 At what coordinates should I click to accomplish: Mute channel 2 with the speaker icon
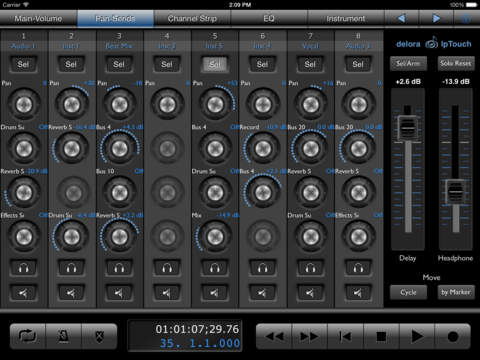click(x=71, y=293)
